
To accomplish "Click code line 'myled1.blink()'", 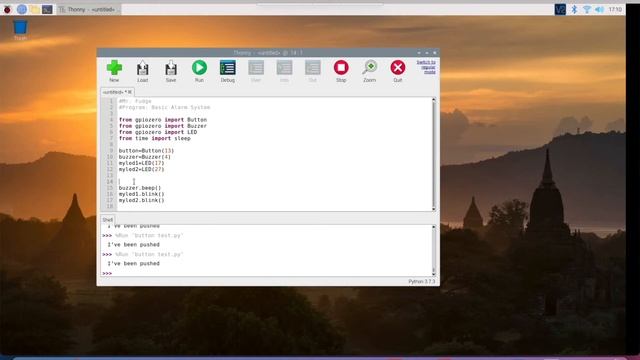I will pyautogui.click(x=142, y=194).
